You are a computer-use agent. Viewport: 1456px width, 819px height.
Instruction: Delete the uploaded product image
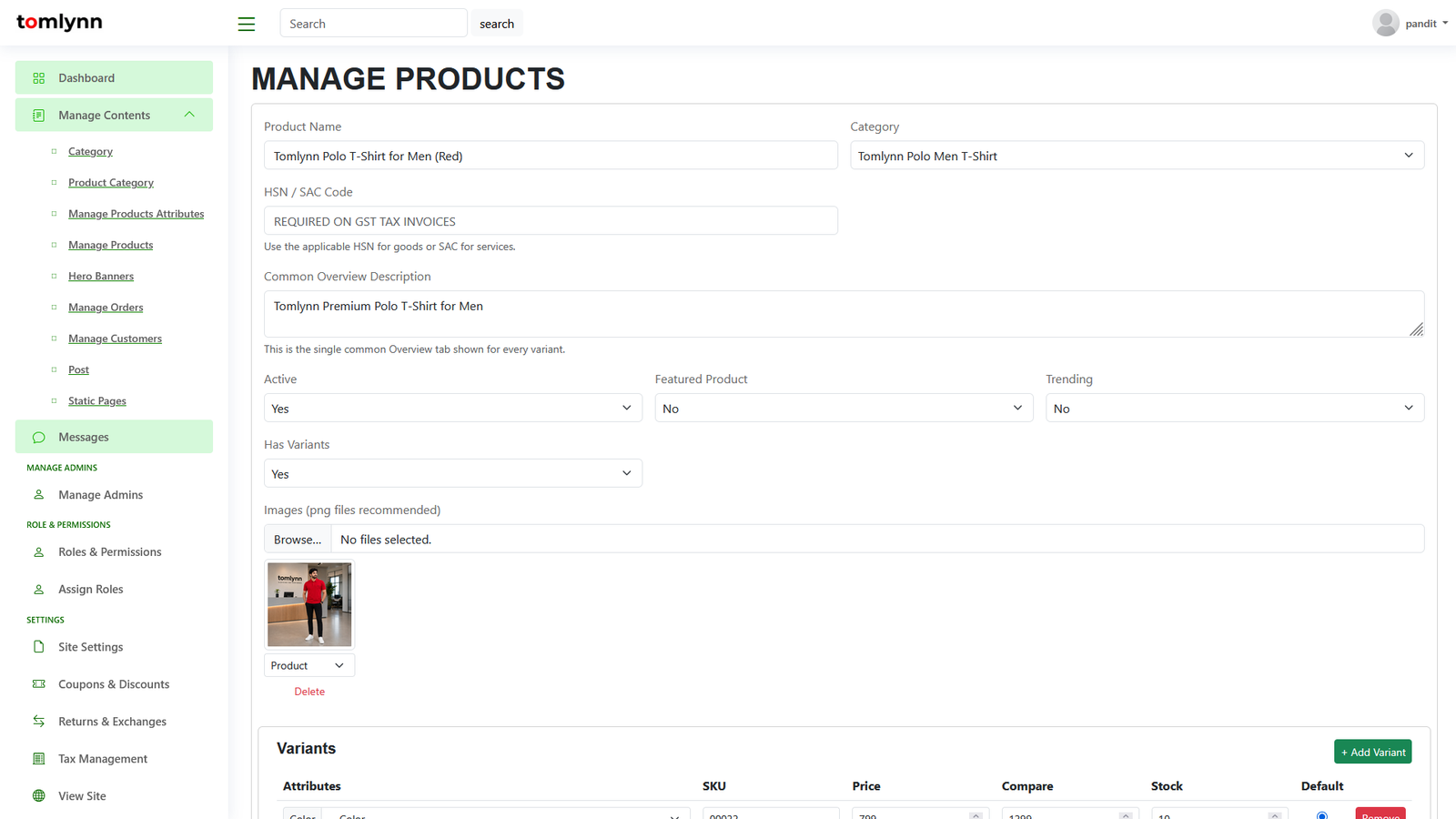309,692
